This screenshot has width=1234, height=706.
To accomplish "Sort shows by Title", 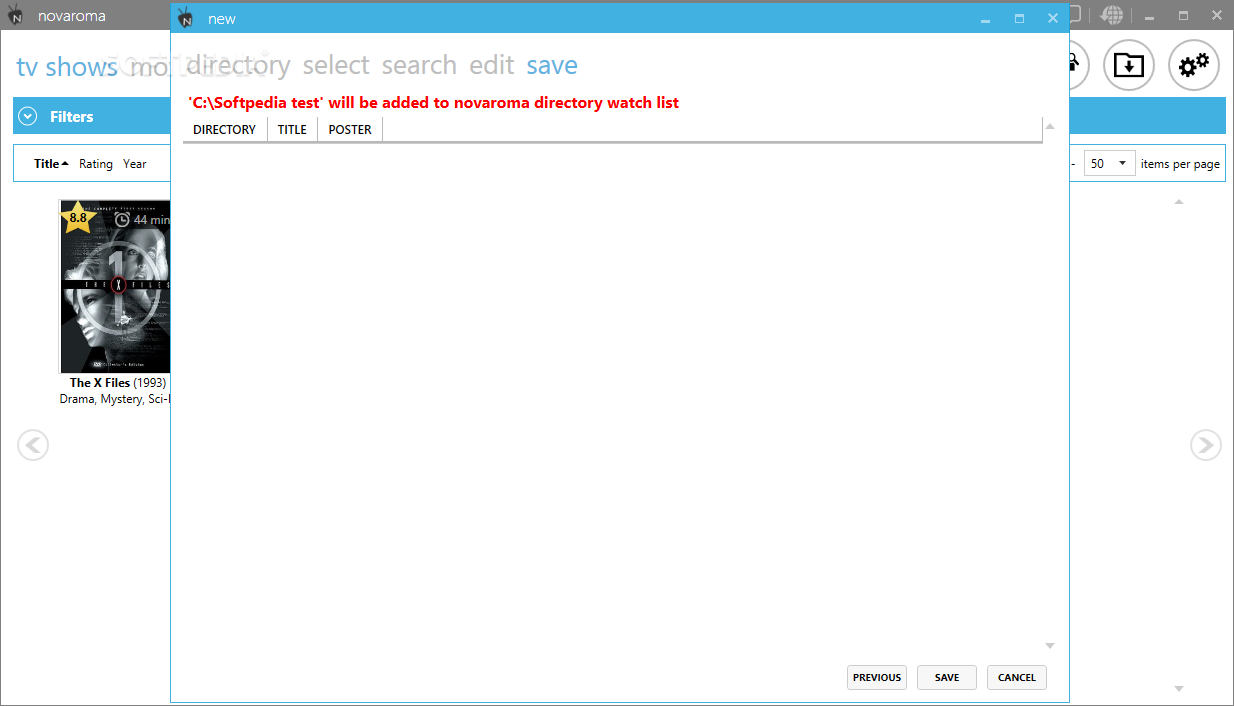I will 51,164.
